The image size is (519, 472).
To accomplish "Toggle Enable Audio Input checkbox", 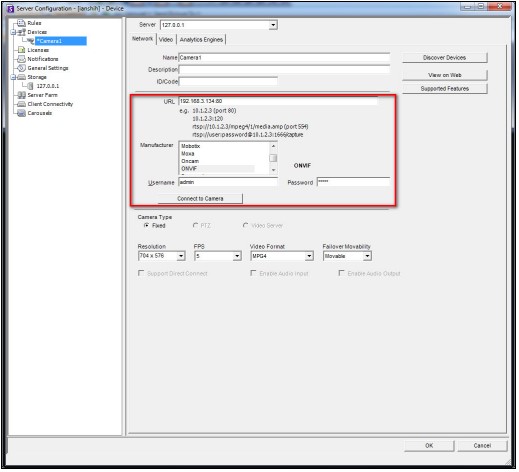I will (253, 273).
